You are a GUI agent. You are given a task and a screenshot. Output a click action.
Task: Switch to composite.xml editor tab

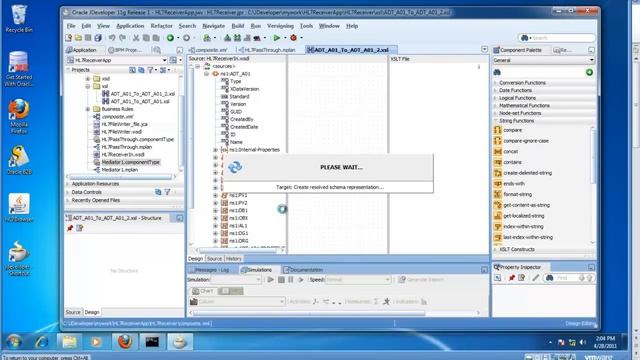208,50
